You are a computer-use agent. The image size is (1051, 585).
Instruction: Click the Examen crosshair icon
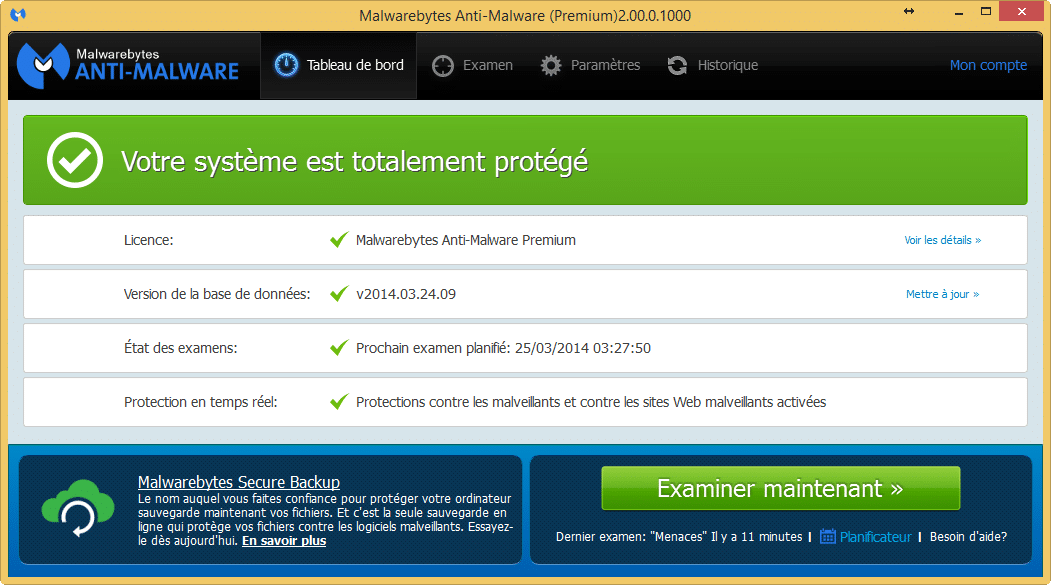point(442,66)
